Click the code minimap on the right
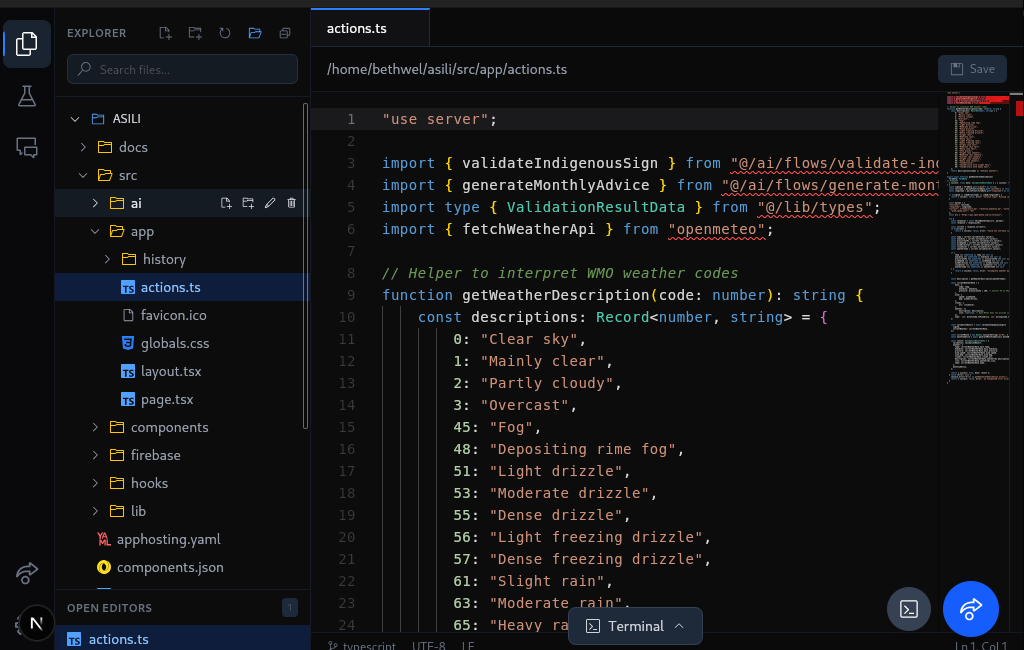1024x650 pixels. (978, 240)
